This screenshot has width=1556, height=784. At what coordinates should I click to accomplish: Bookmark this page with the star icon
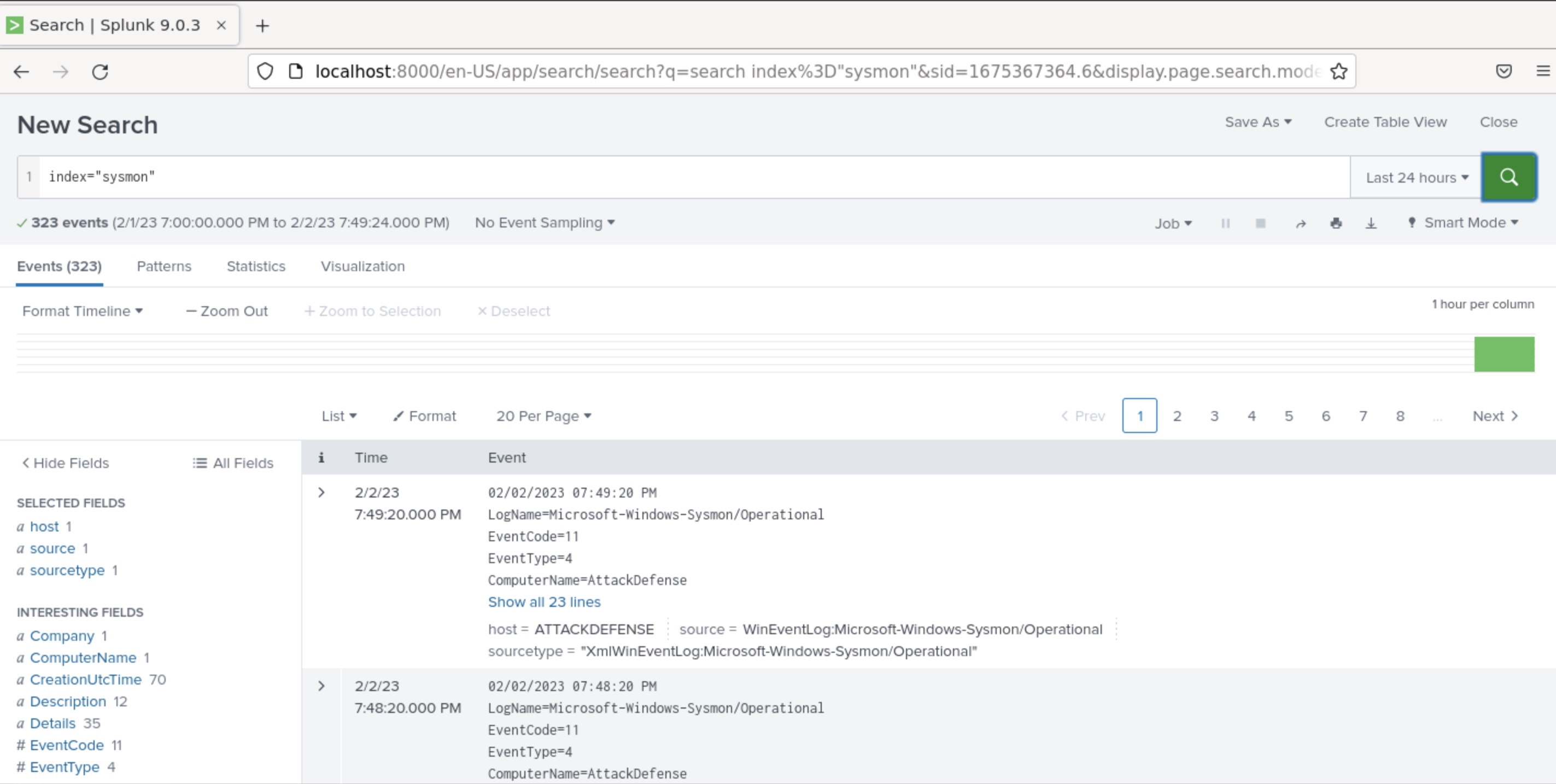coord(1338,72)
